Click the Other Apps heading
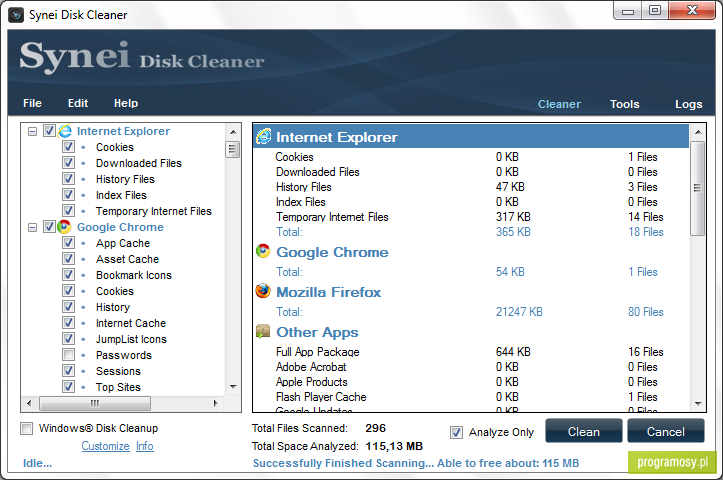This screenshot has height=480, width=723. (317, 332)
